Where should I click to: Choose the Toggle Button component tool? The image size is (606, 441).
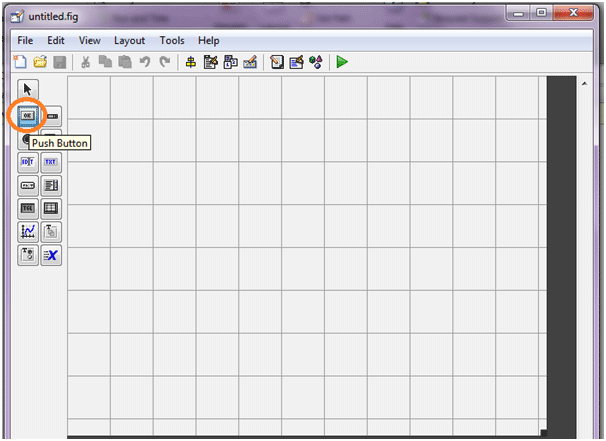[28, 208]
